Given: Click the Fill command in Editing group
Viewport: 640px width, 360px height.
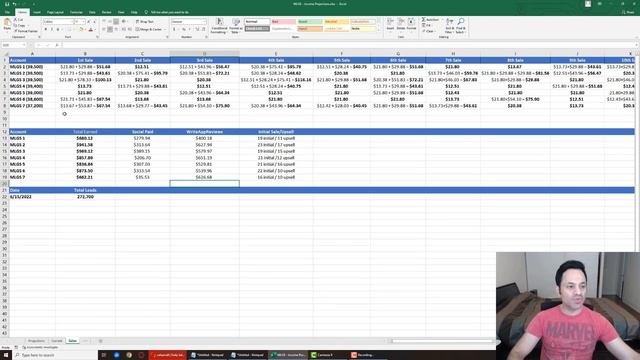Looking at the screenshot, I should (x=427, y=25).
